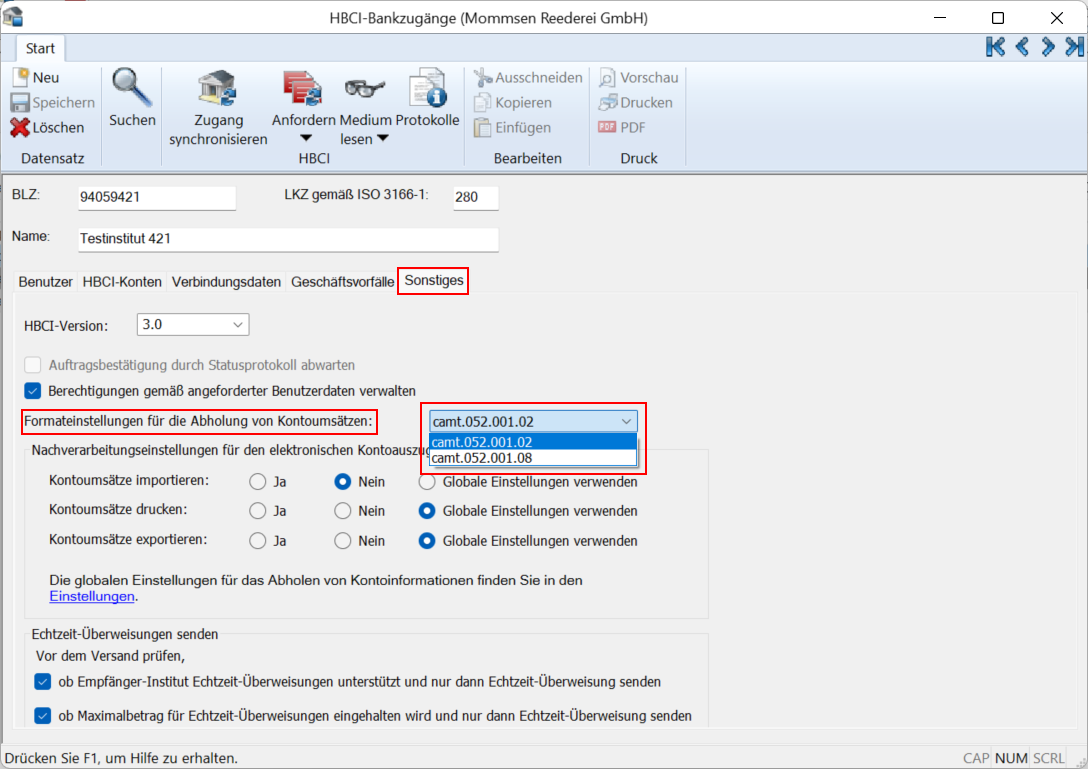1088x769 pixels.
Task: Navigate to the next record arrow
Action: coord(1047,46)
